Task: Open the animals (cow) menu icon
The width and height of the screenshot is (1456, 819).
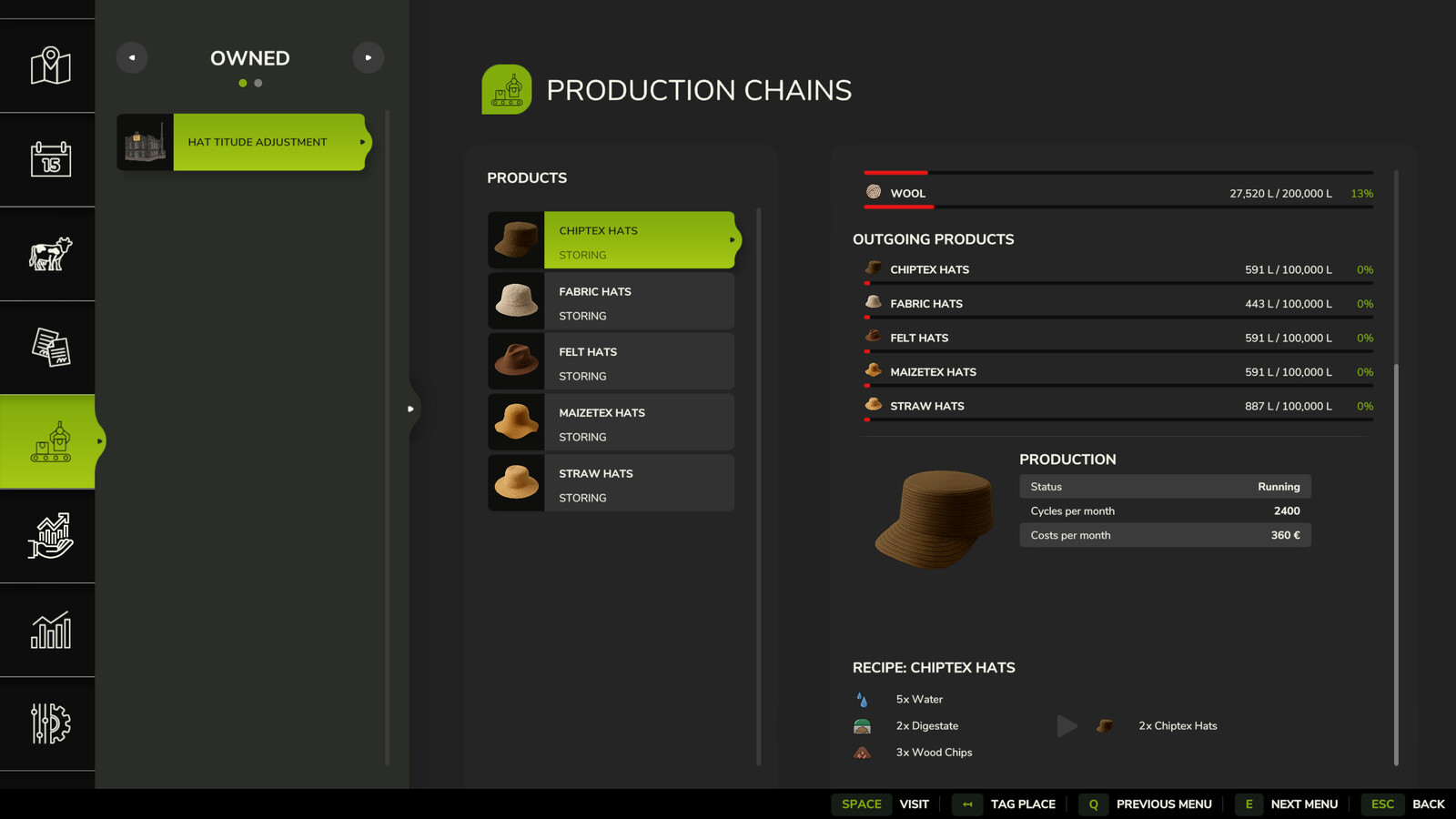Action: click(x=50, y=254)
